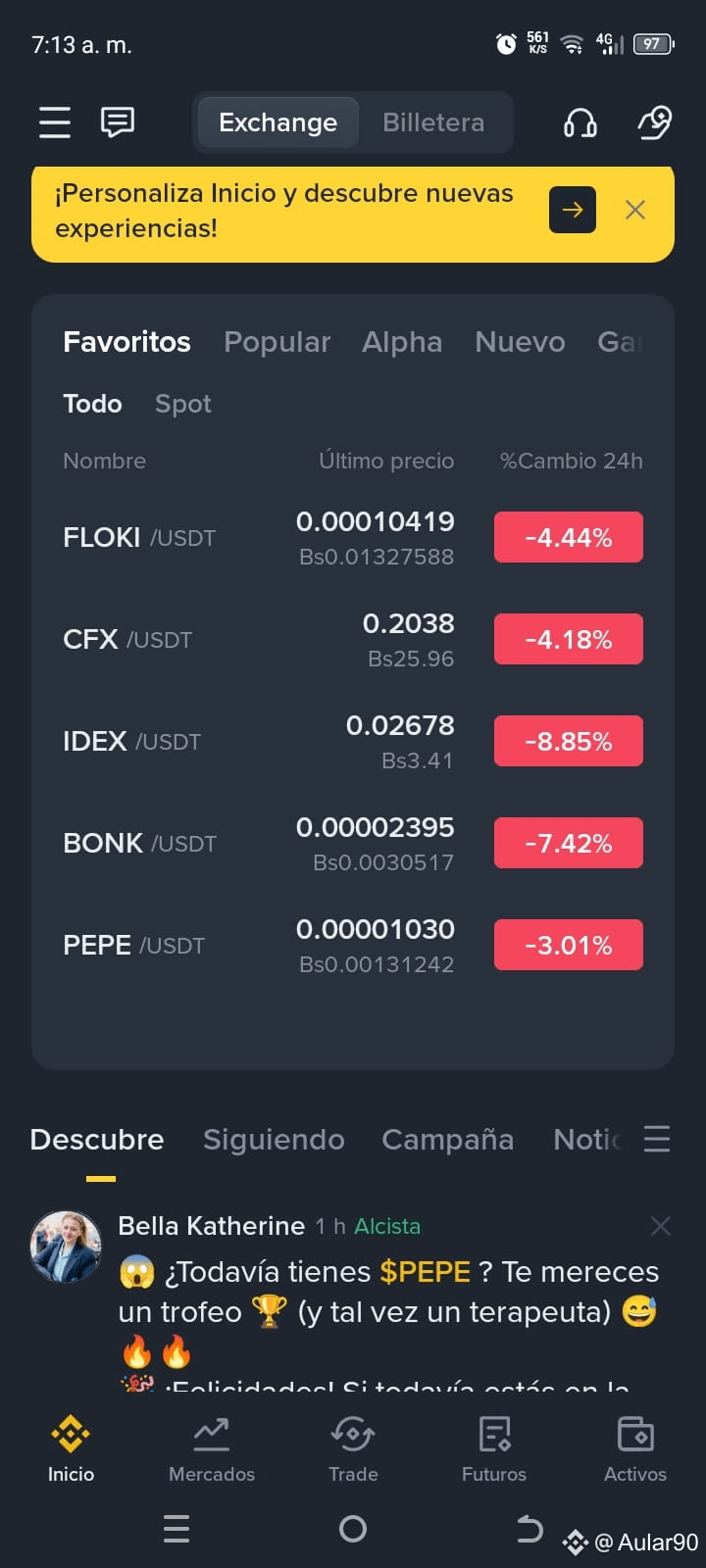The image size is (706, 1568).
Task: Toggle FLOKI -4.44% change badge
Action: tap(569, 537)
